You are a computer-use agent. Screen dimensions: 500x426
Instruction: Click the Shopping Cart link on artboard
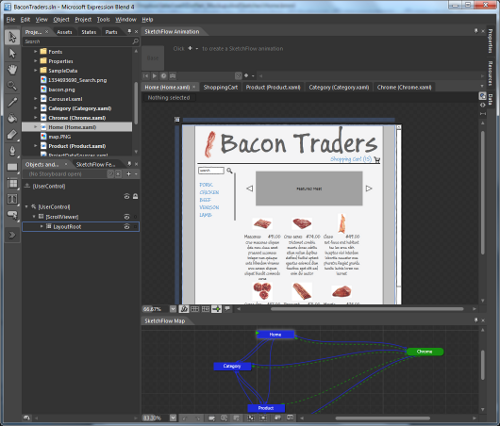[x=351, y=159]
